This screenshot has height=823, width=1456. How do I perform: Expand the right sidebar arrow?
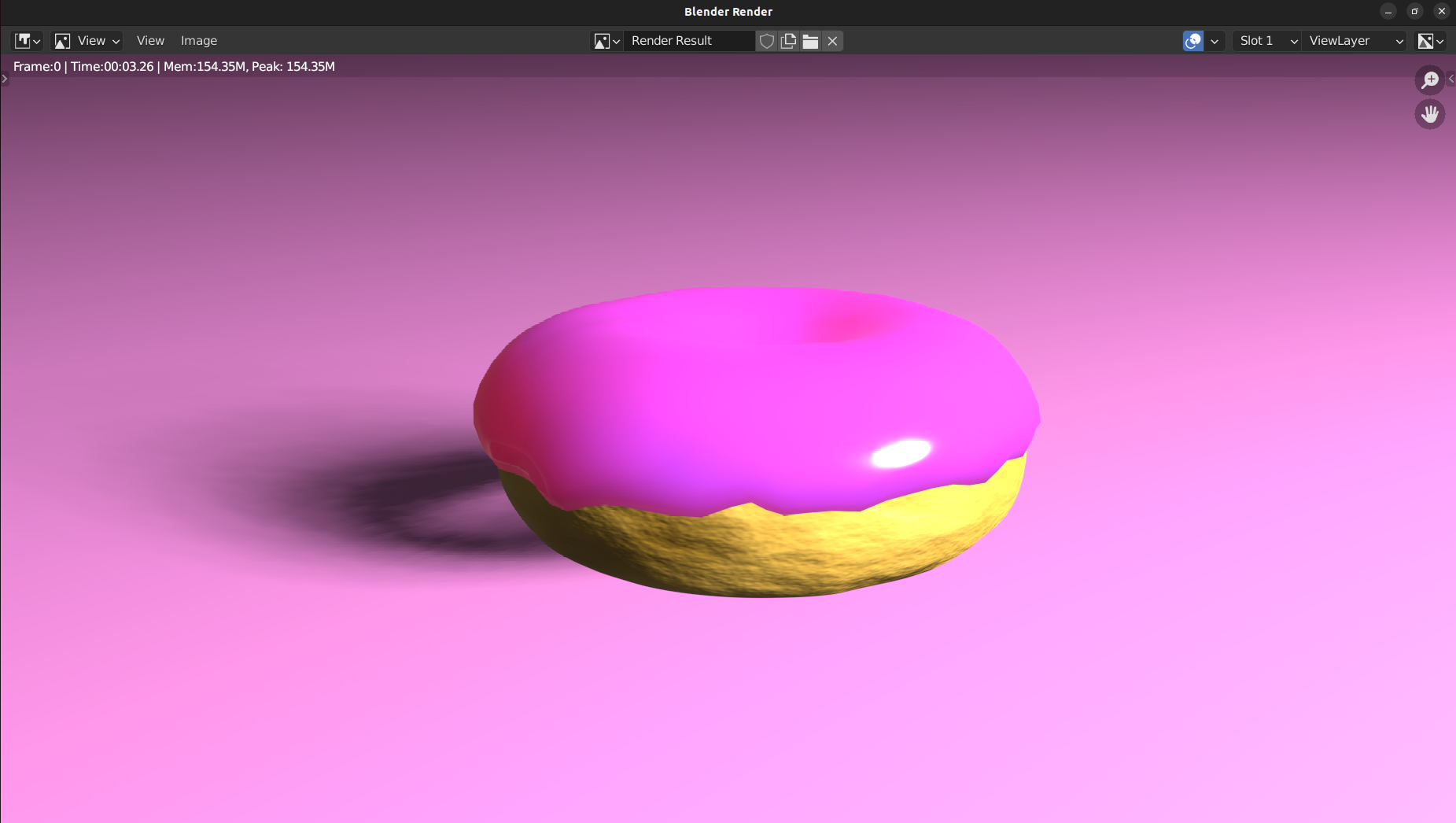tap(1451, 79)
